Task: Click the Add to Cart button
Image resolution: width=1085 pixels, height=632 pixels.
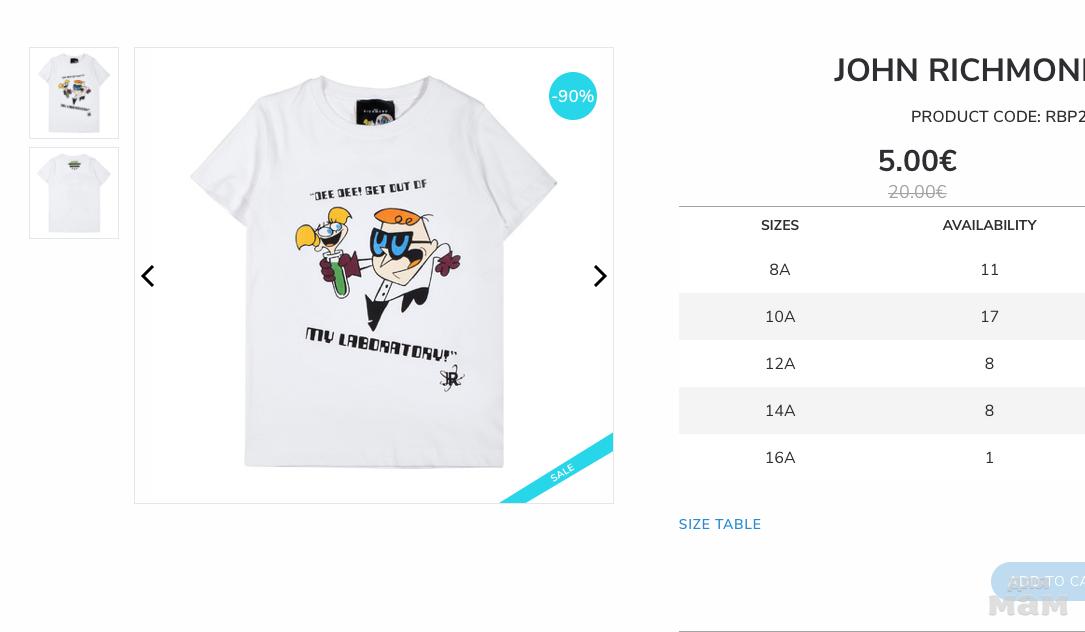Action: click(1038, 581)
